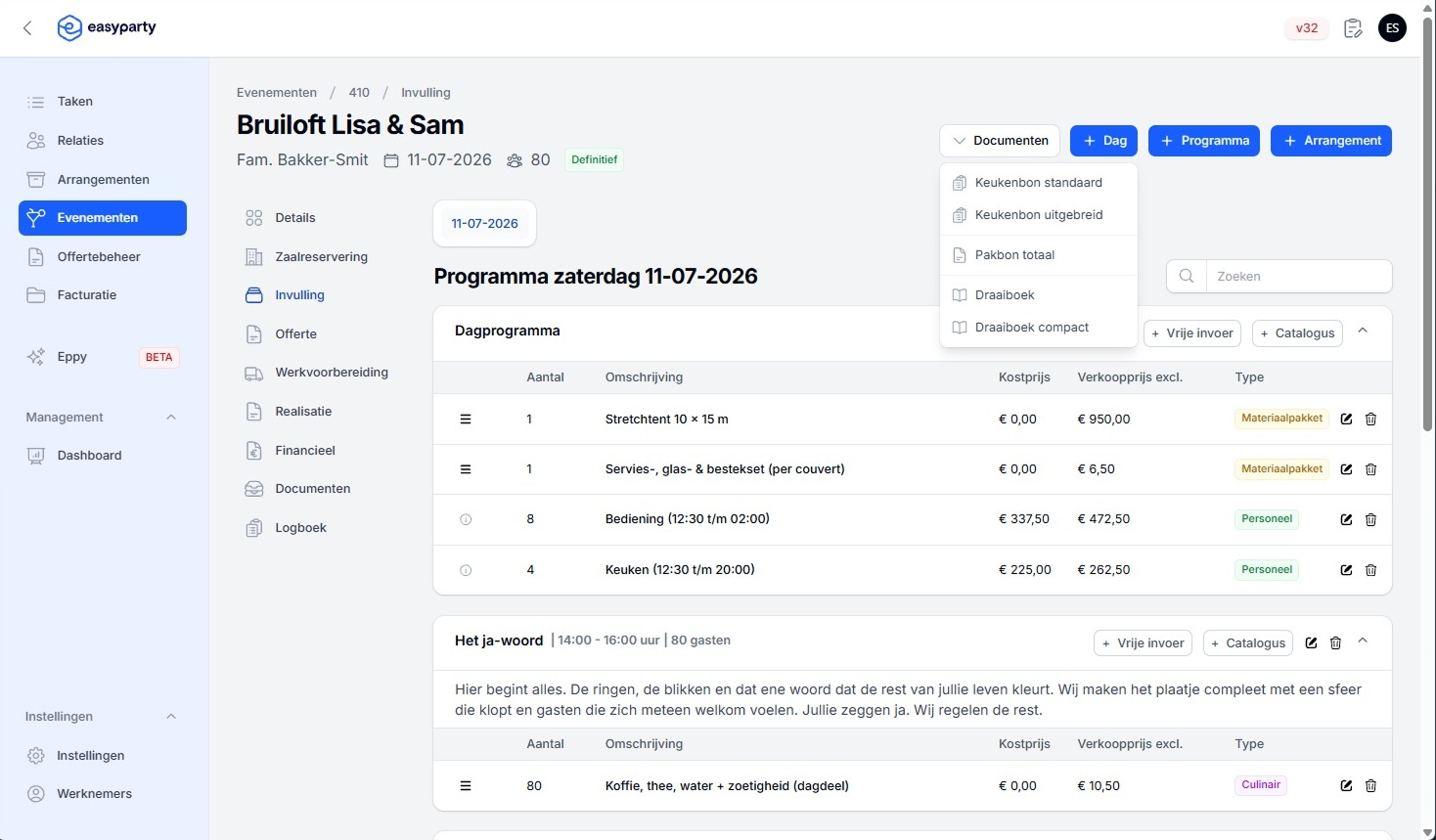
Task: Delete the Bediening (12:30 t/m 02:00) row
Action: coord(1370,520)
